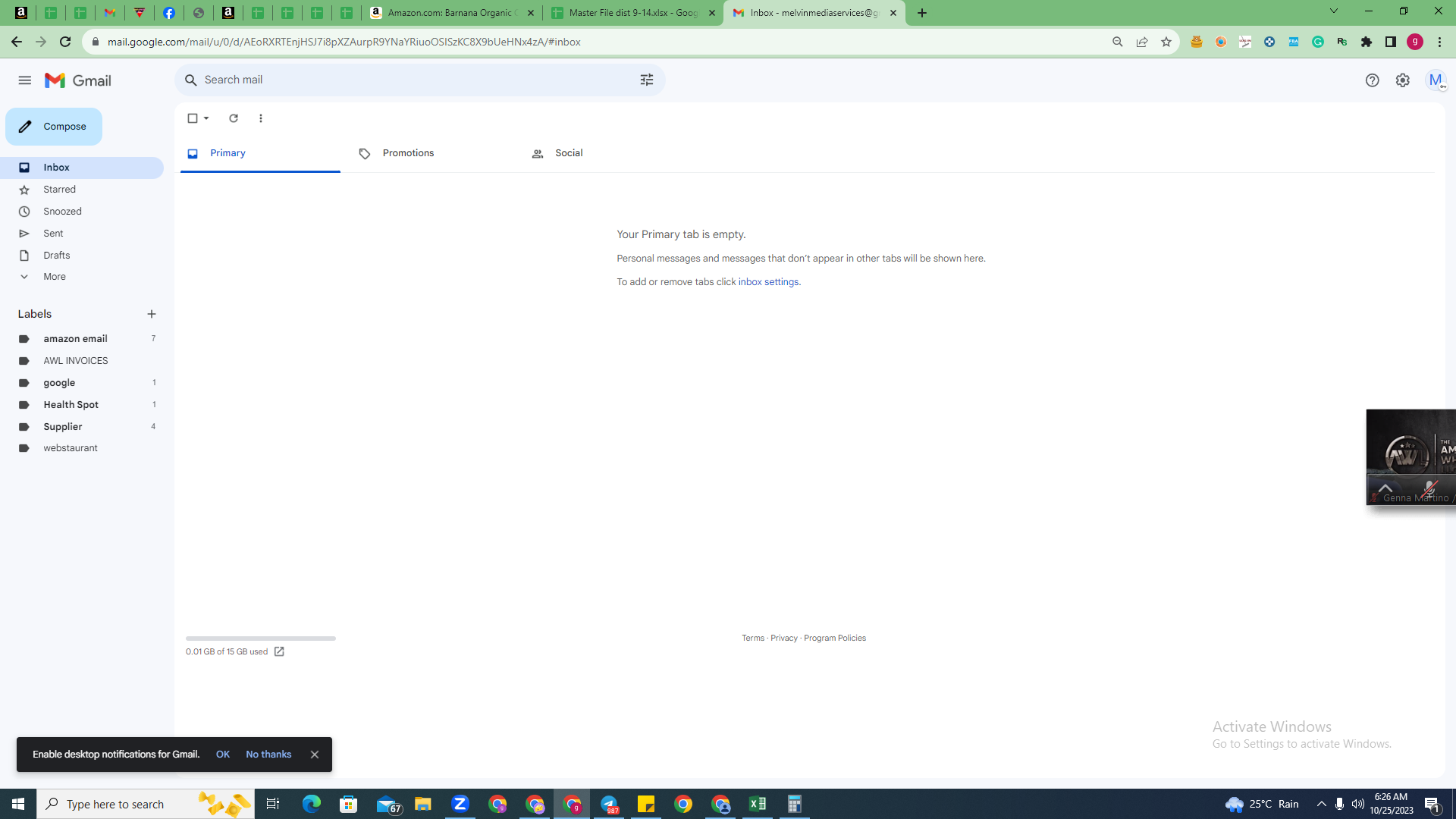Viewport: 1456px width, 819px height.
Task: Open File Explorer from taskbar
Action: [x=422, y=804]
